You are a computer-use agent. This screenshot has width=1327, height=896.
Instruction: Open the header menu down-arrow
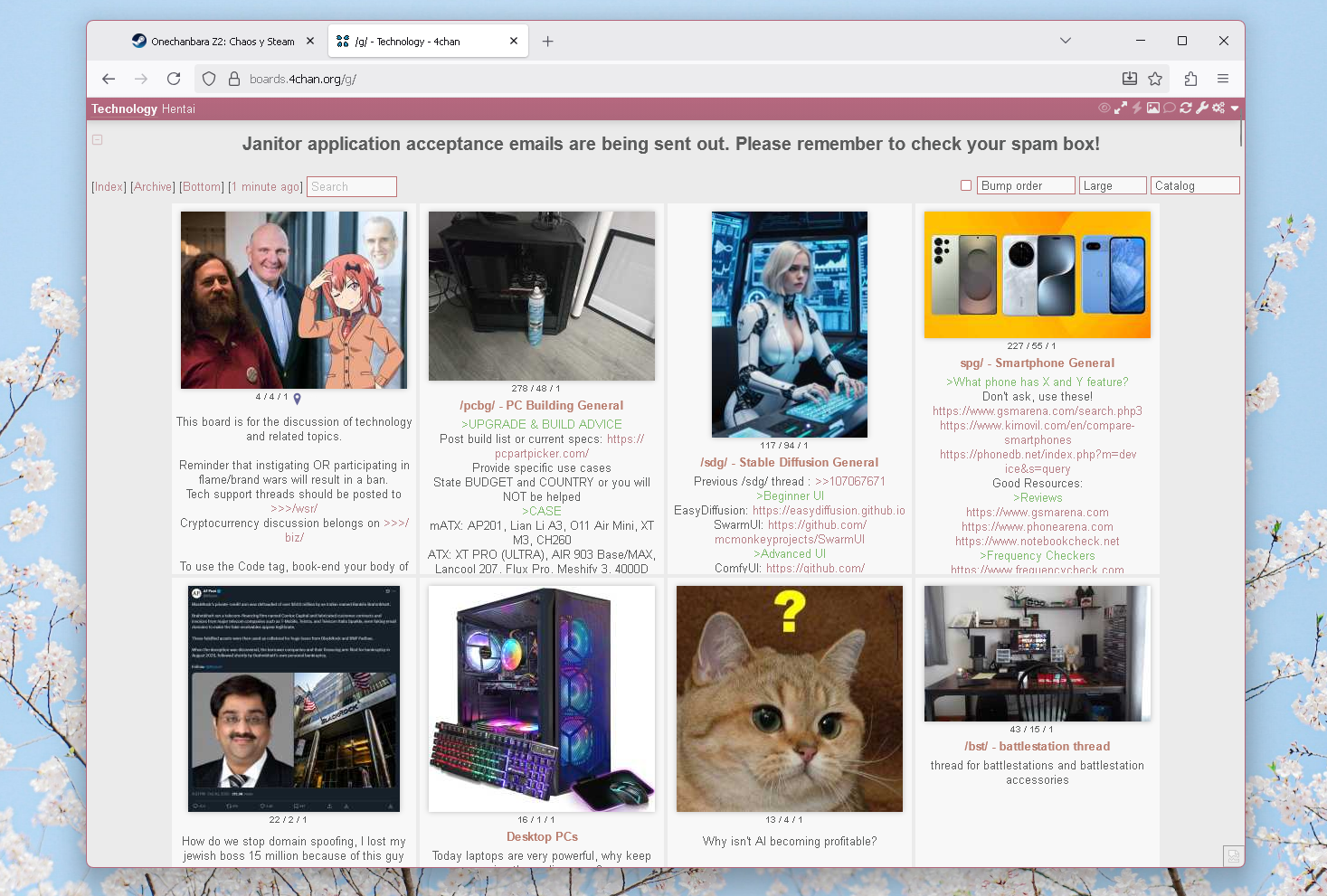1234,108
